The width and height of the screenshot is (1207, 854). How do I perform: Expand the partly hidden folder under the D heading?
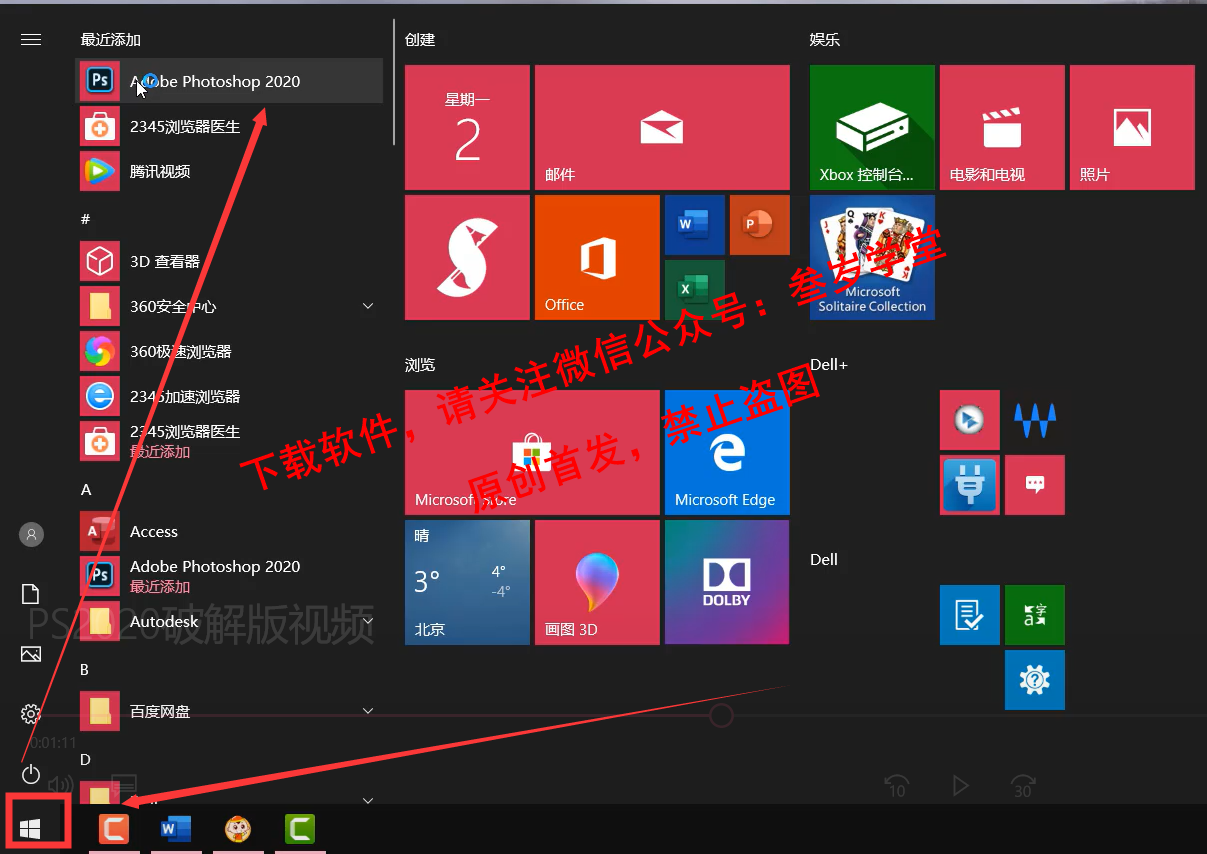click(368, 800)
